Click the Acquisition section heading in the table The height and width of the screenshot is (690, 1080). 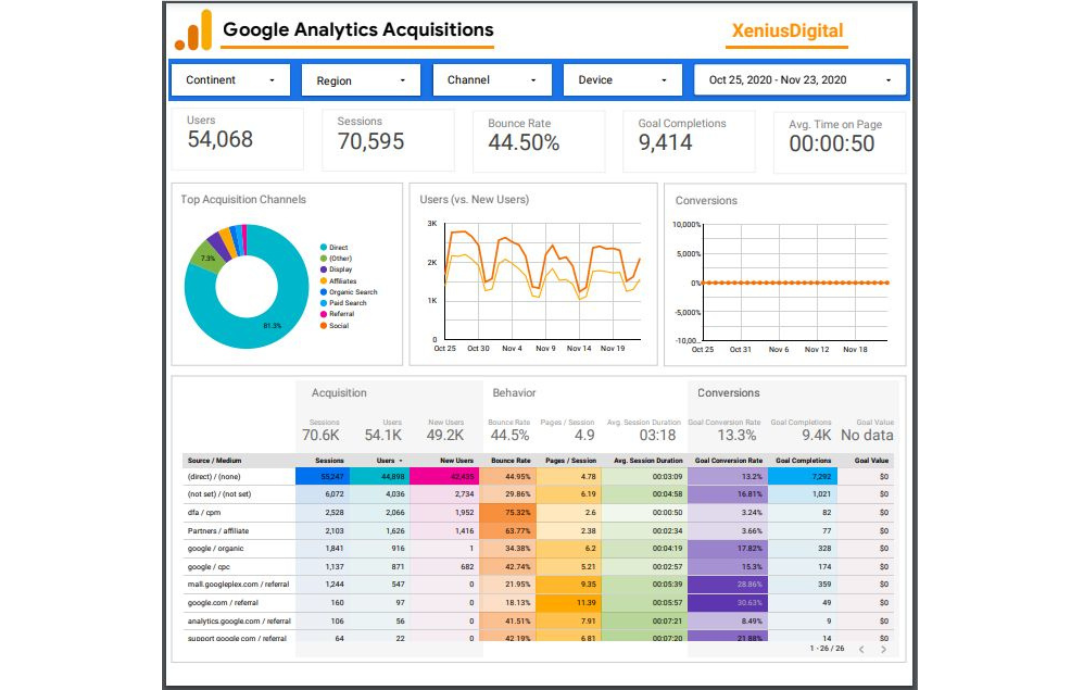pos(339,393)
